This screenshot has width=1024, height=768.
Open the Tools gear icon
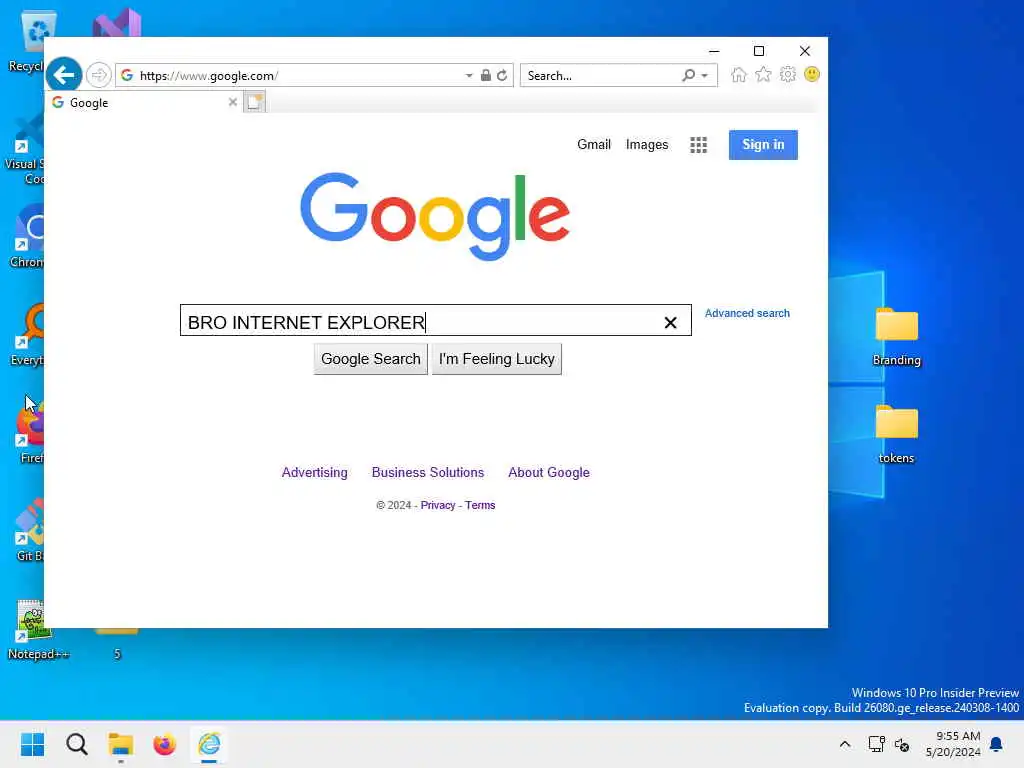[x=788, y=74]
